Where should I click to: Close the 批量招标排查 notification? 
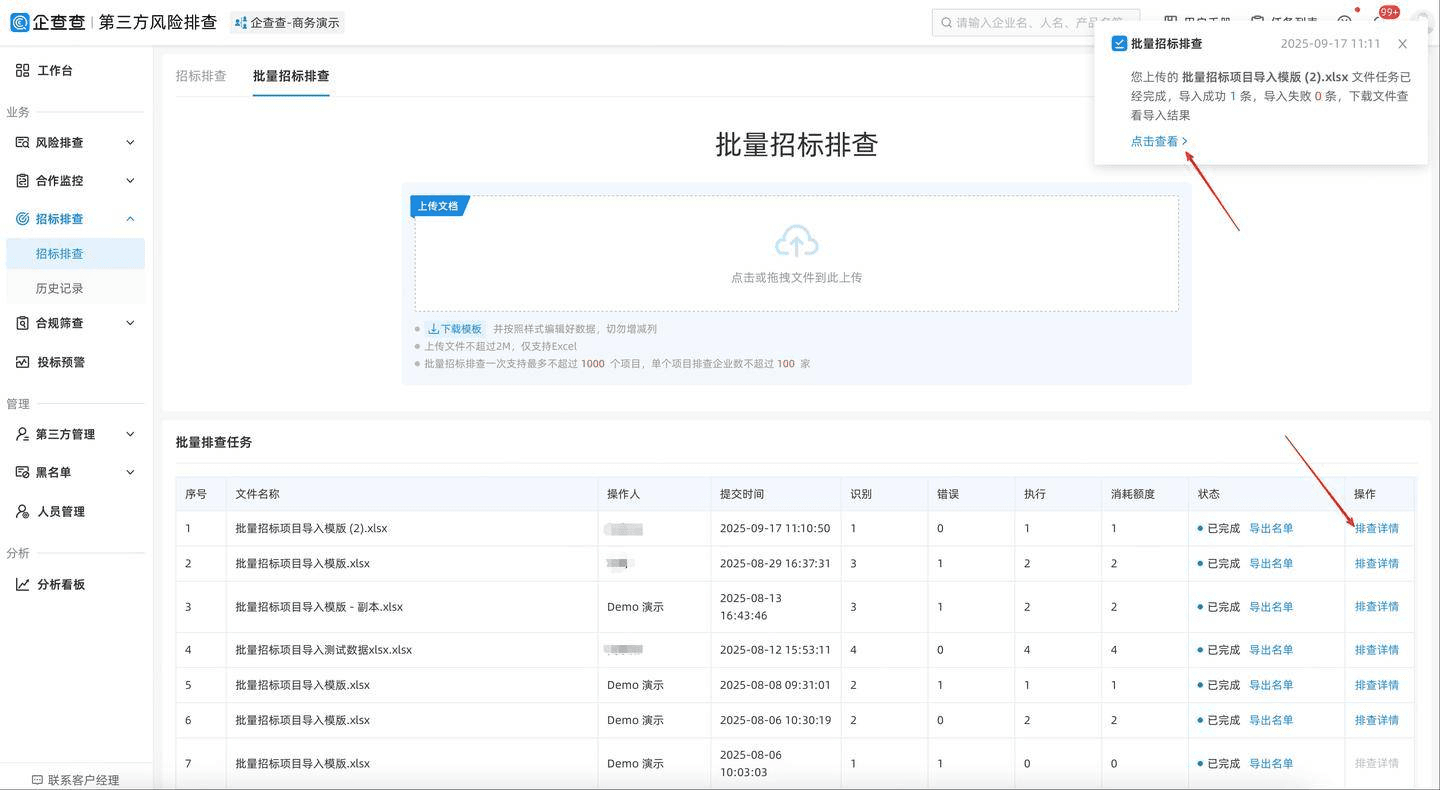coord(1403,44)
